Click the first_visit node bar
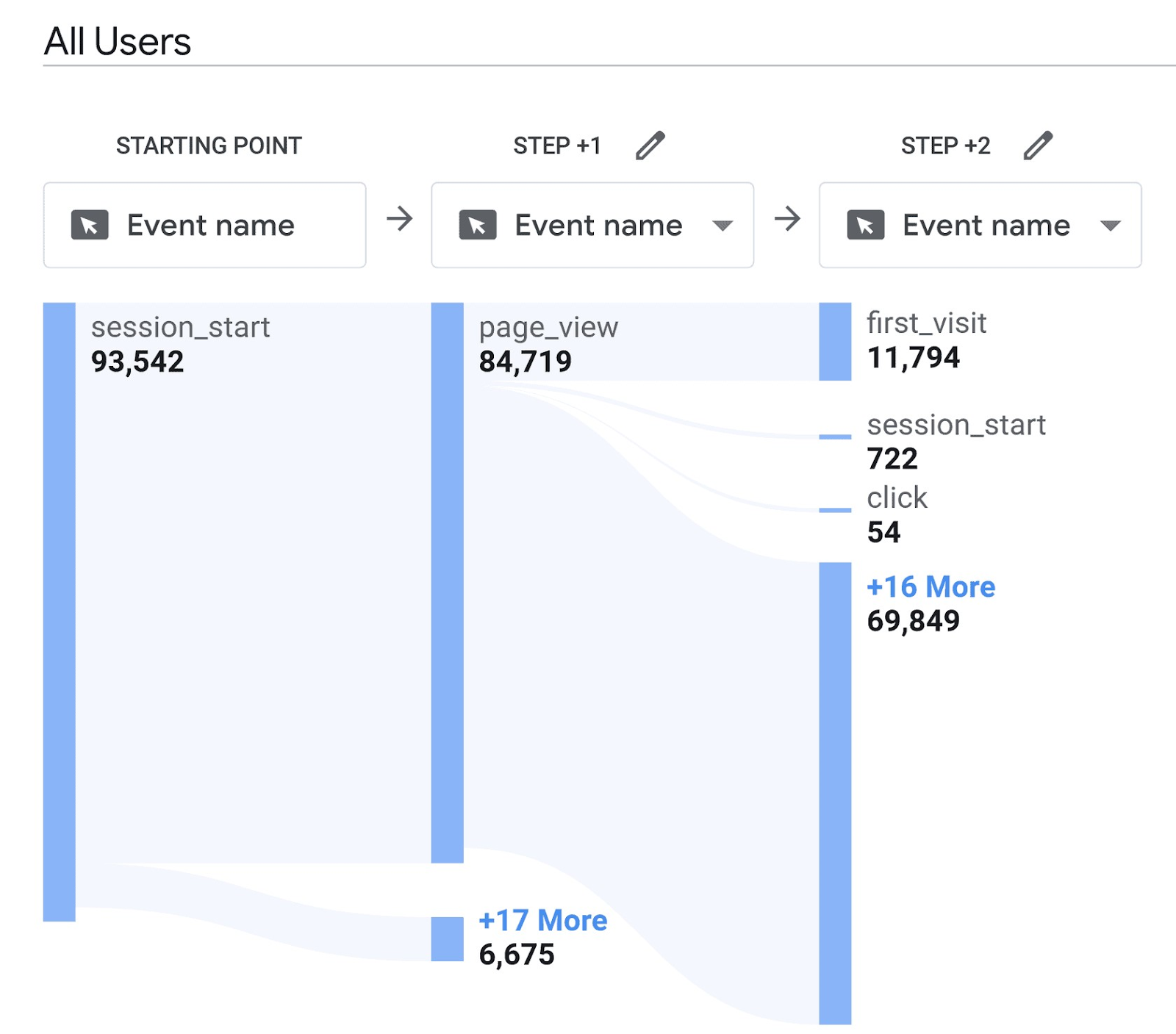Viewport: 1176px width, 1034px height. tap(836, 342)
